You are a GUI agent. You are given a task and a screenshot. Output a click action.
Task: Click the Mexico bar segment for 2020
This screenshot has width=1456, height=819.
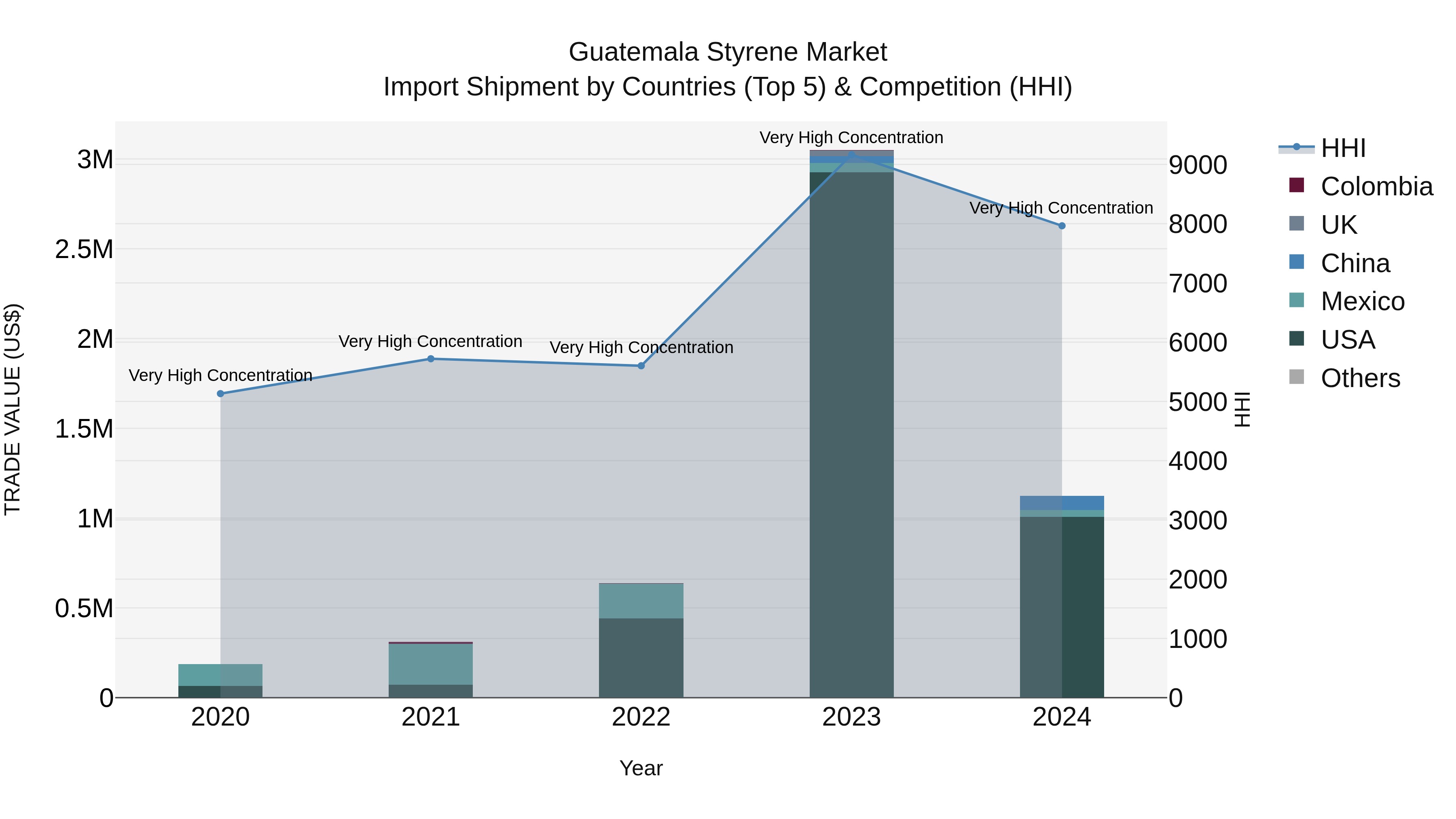220,675
